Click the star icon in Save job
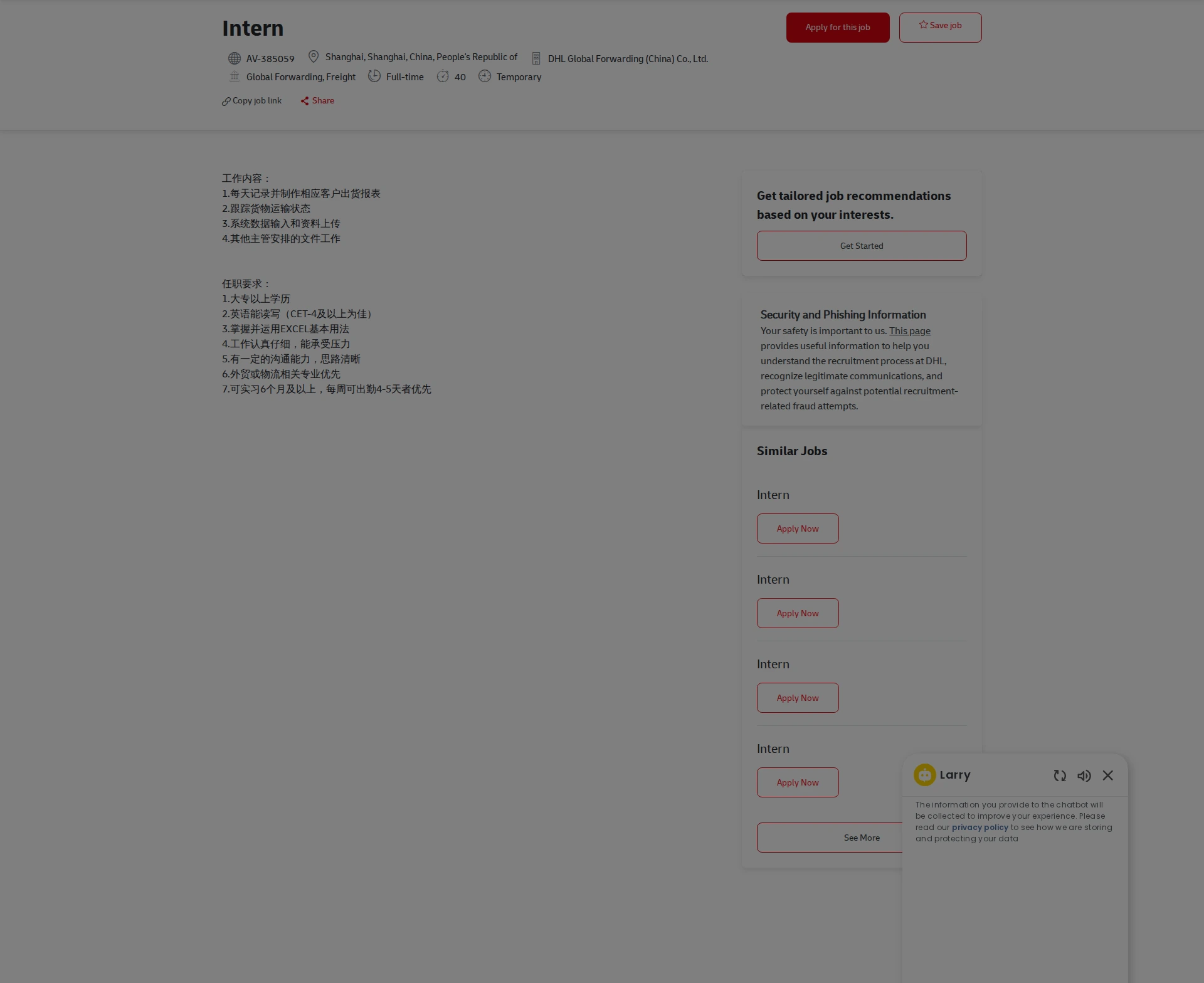The width and height of the screenshot is (1204, 983). (924, 25)
